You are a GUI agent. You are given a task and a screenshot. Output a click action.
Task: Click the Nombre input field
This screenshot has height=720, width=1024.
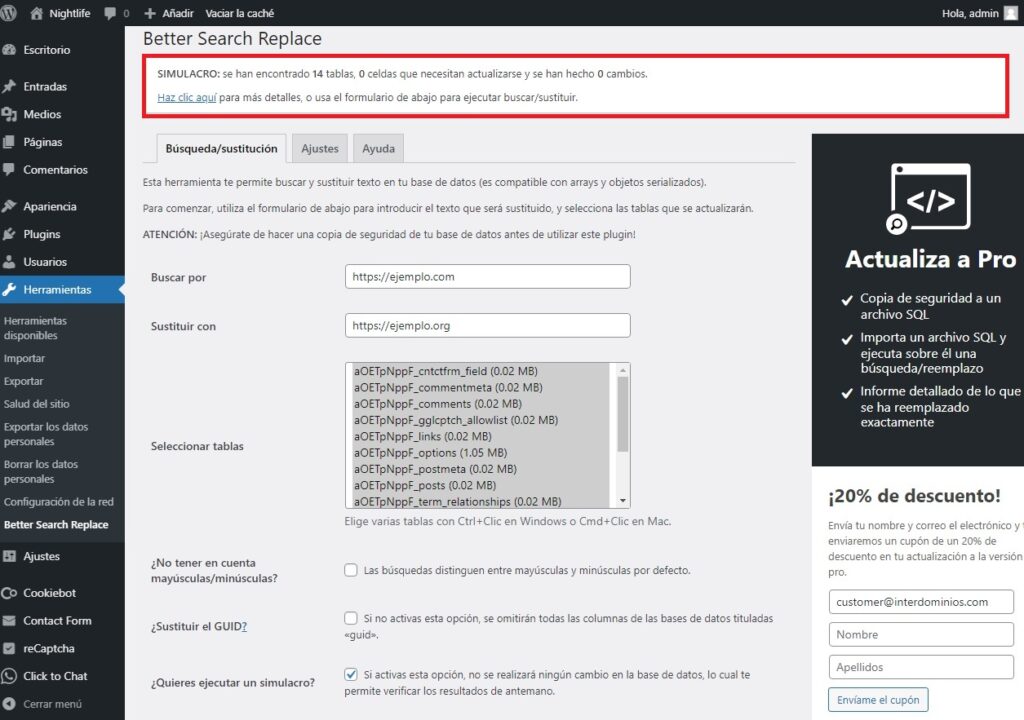[x=921, y=634]
